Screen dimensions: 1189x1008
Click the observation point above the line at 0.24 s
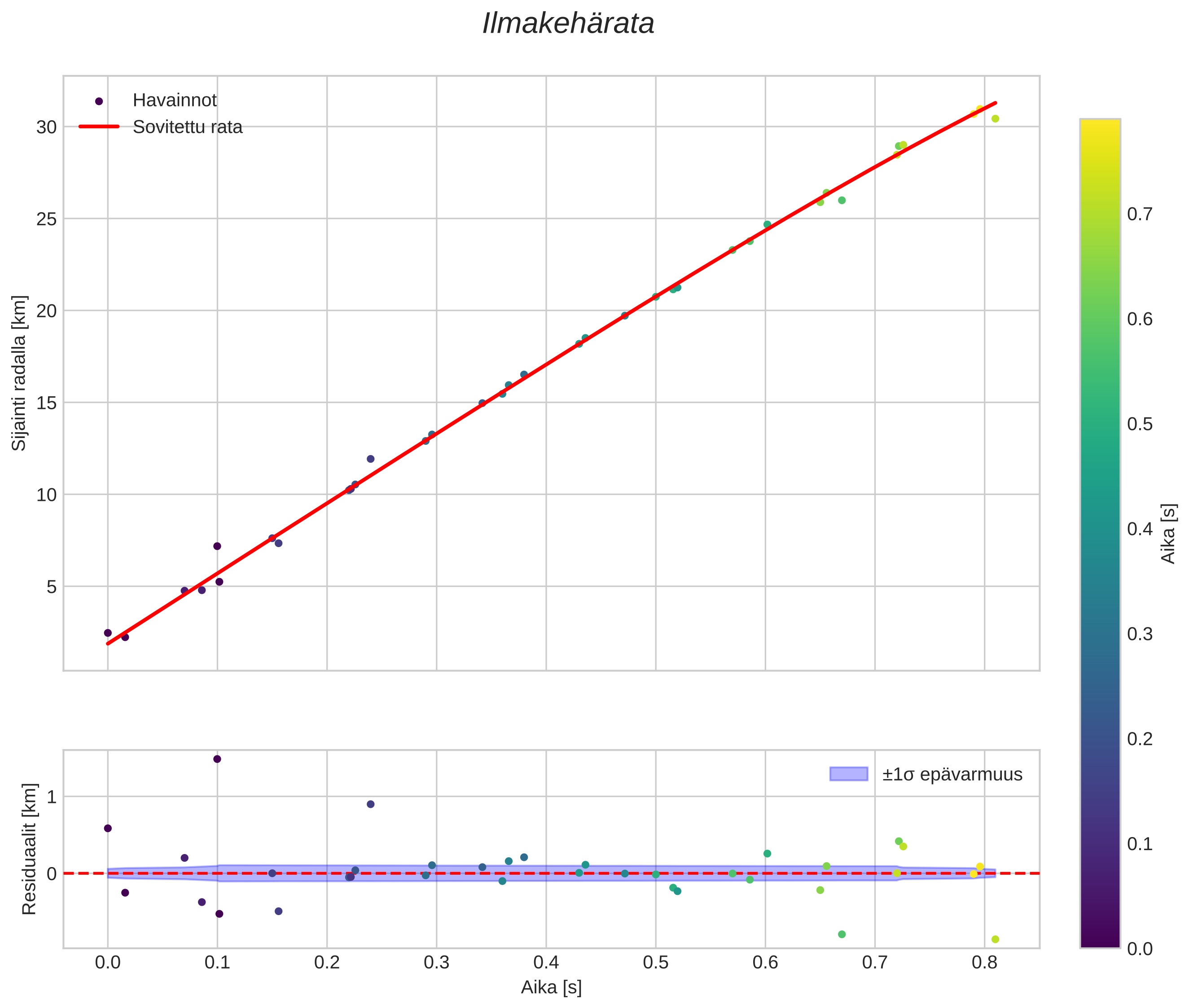point(370,459)
